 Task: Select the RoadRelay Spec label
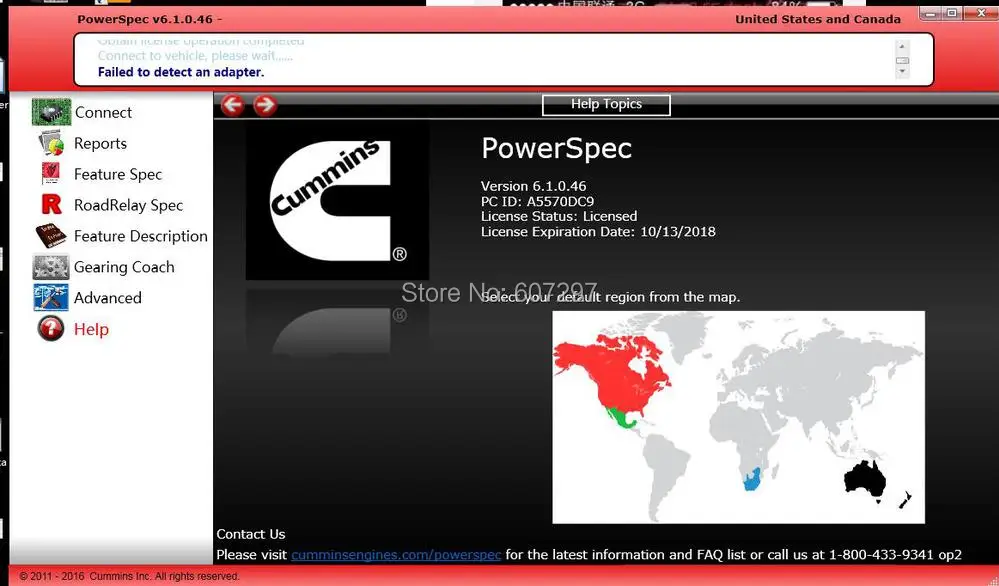click(x=128, y=205)
